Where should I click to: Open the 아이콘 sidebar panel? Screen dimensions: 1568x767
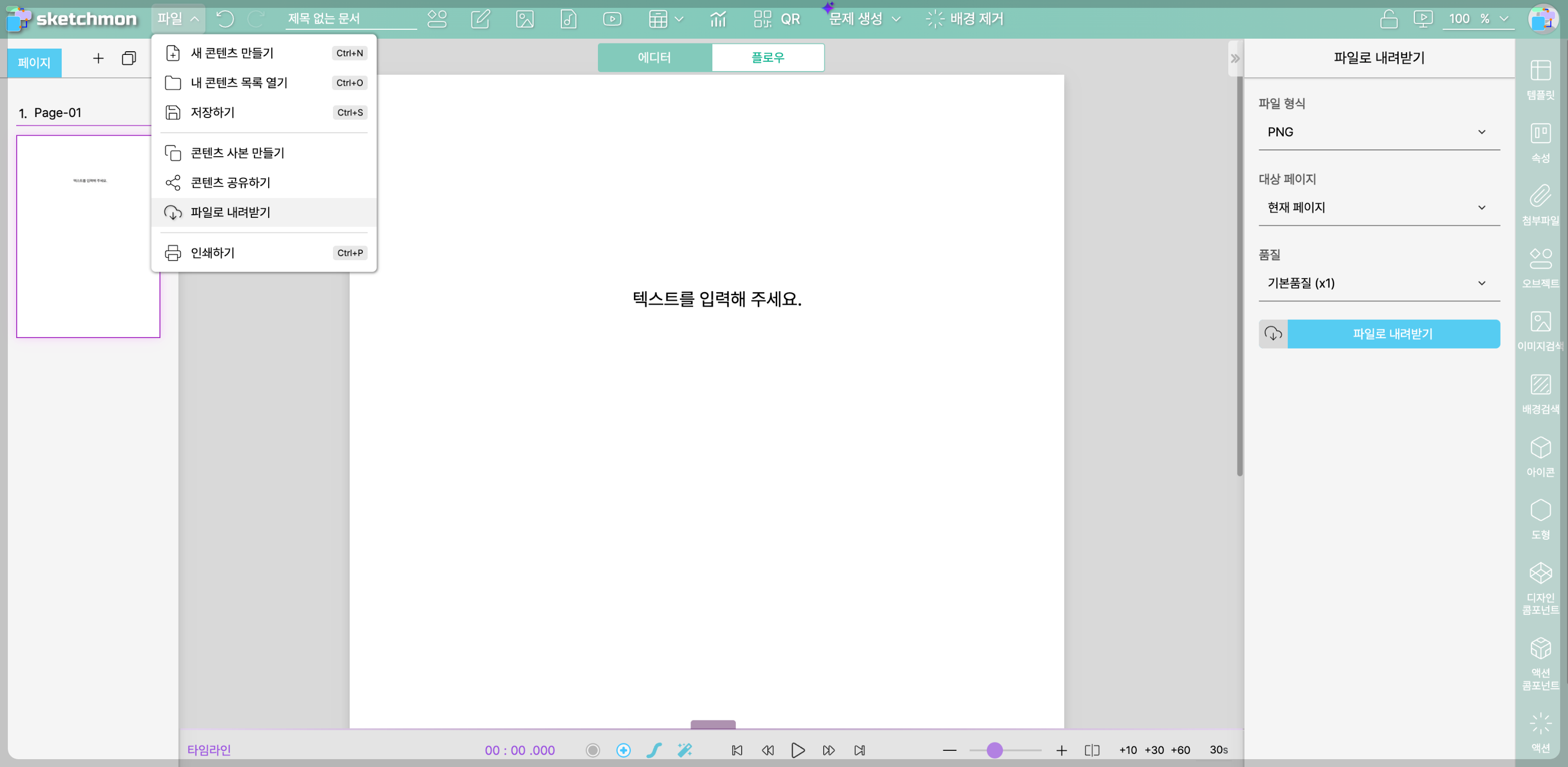pyautogui.click(x=1540, y=456)
